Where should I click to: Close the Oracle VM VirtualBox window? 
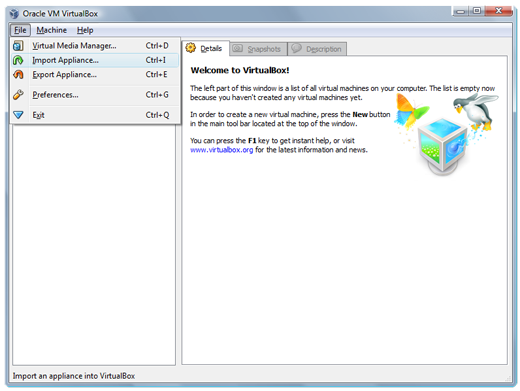pyautogui.click(x=499, y=11)
